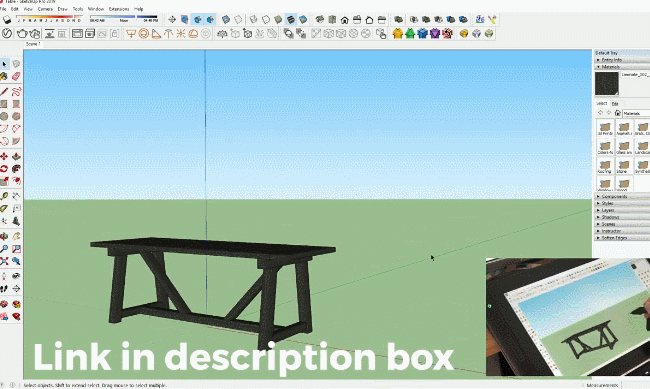The width and height of the screenshot is (650, 389).
Task: Click the yellow shirt extension icon
Action: click(398, 34)
